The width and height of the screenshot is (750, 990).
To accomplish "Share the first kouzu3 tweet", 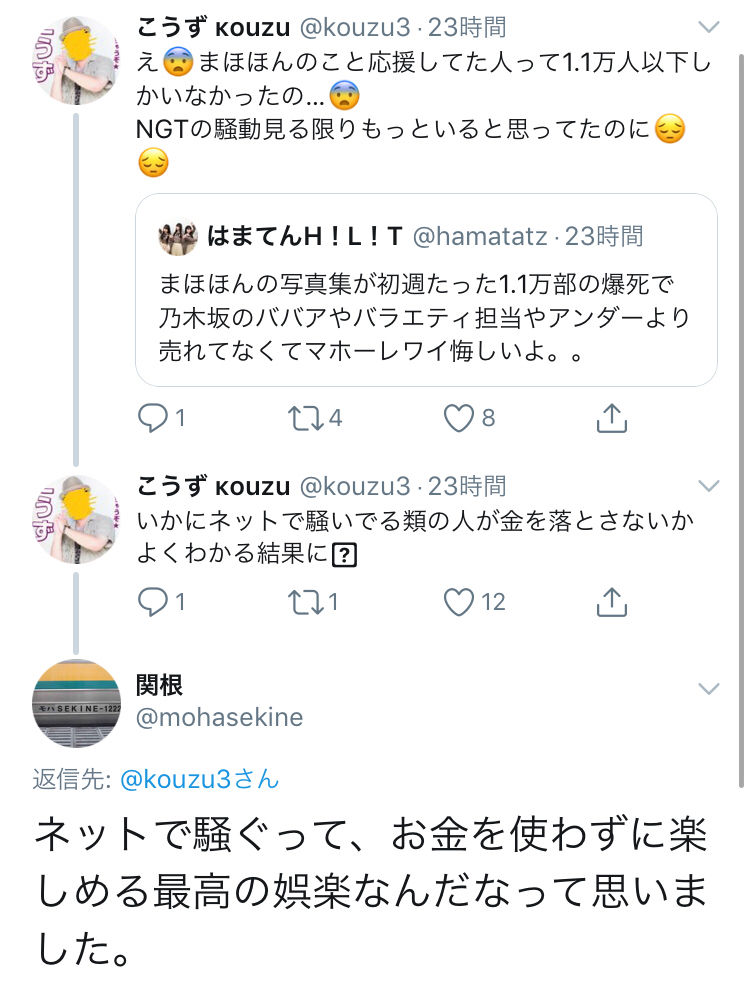I will coord(611,417).
